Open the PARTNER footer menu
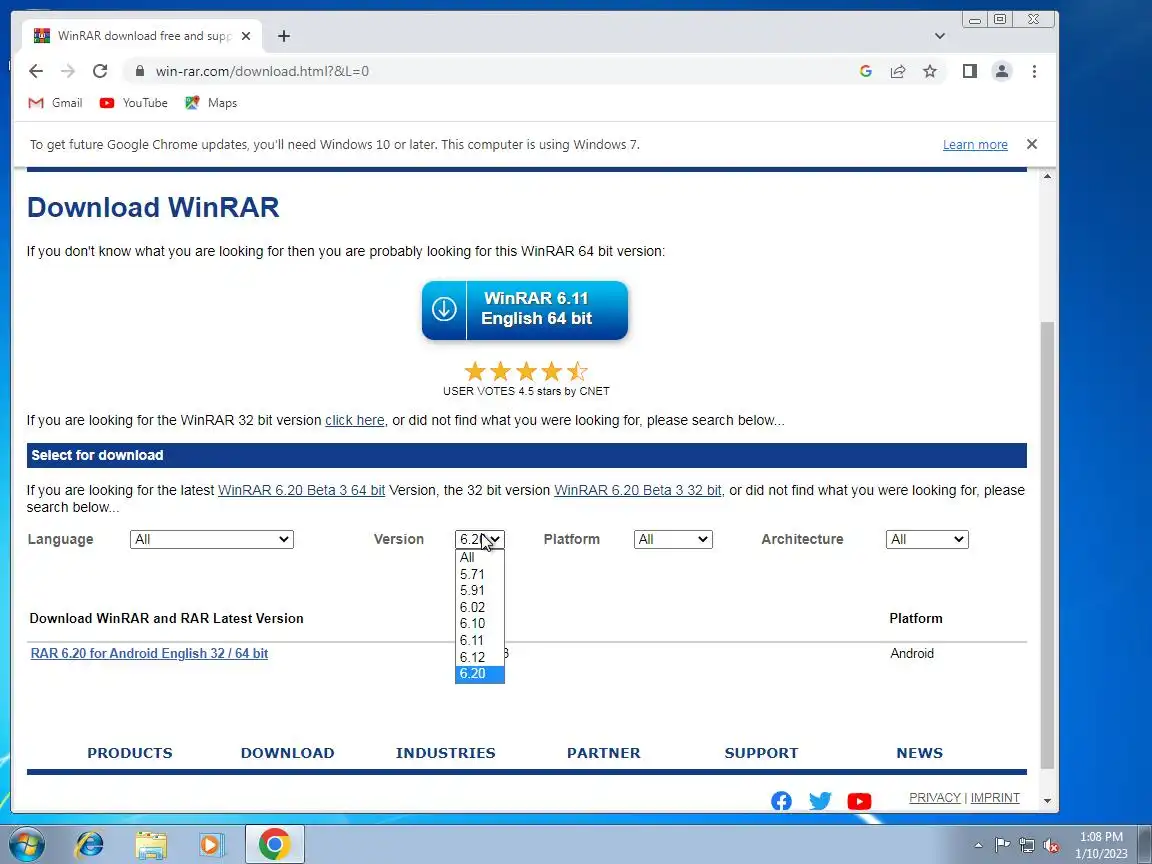 click(603, 753)
